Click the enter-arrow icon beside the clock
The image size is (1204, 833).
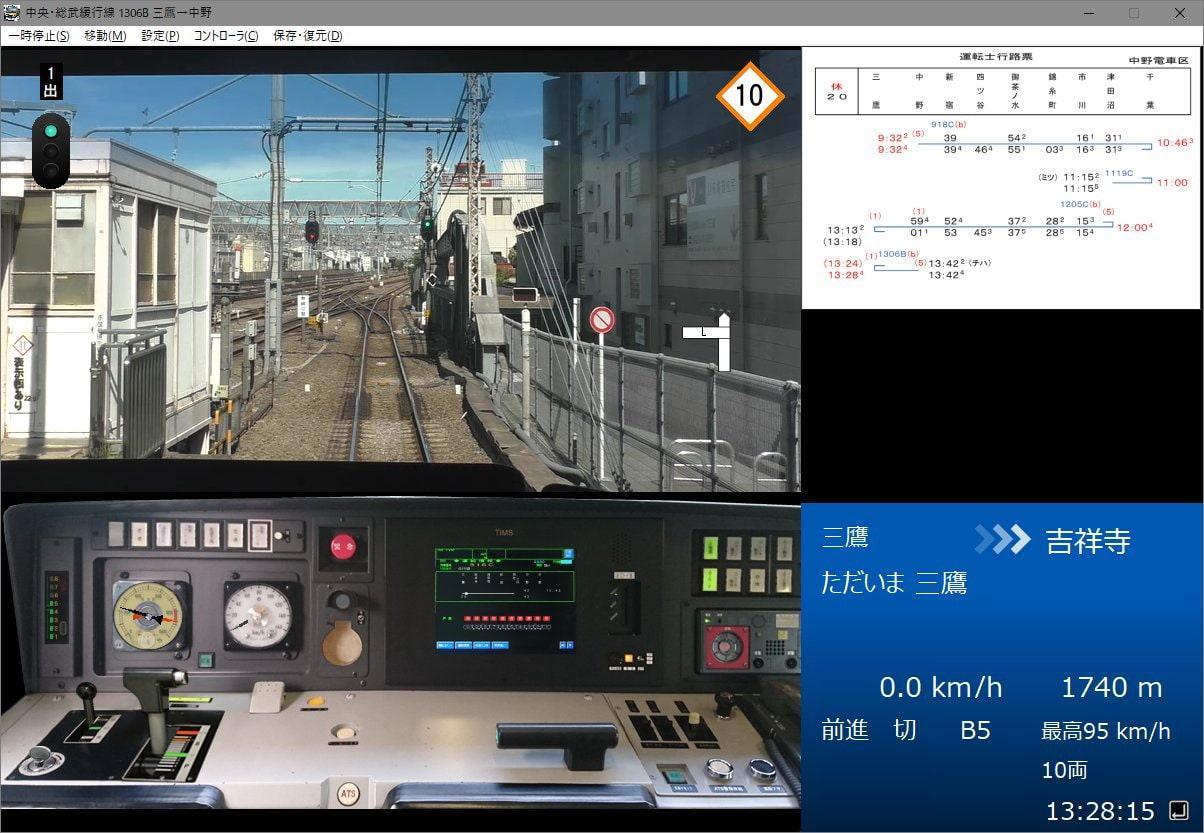tap(1178, 809)
